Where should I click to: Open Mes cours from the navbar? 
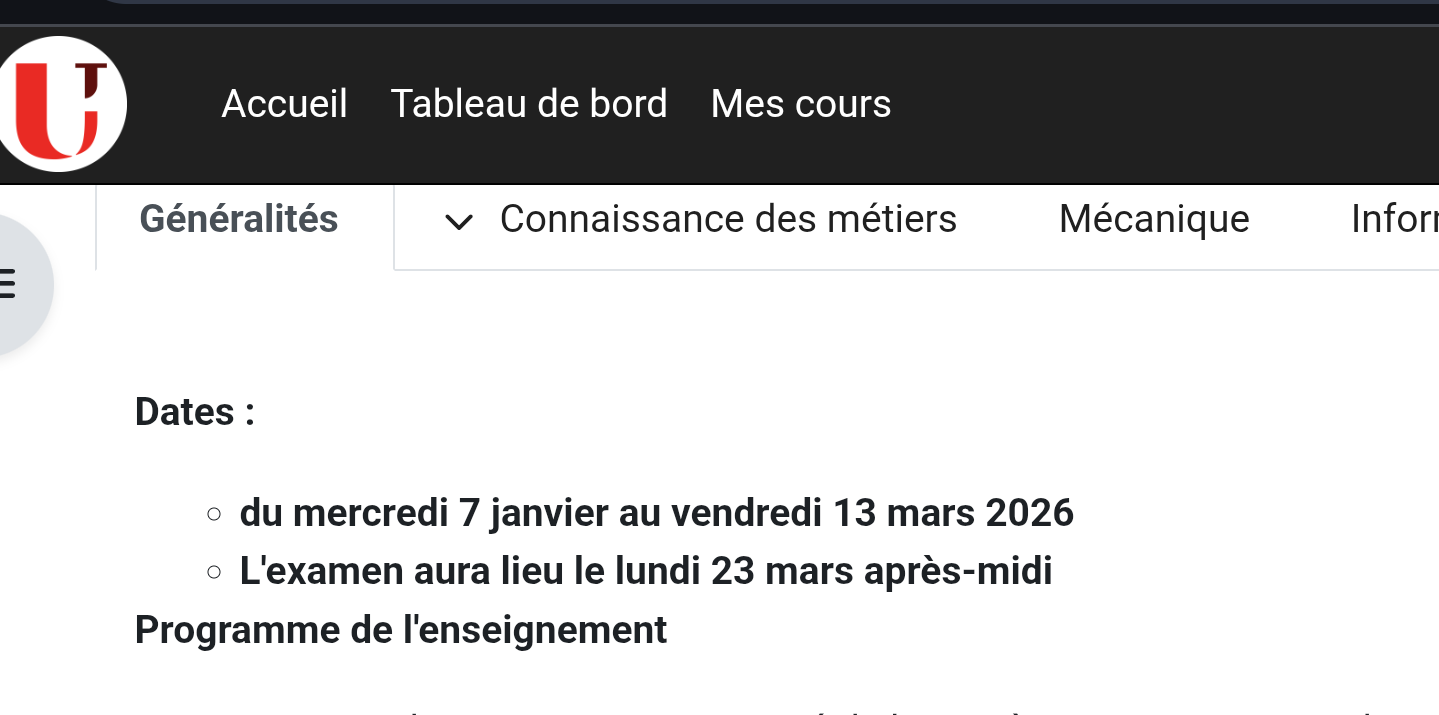pos(800,104)
